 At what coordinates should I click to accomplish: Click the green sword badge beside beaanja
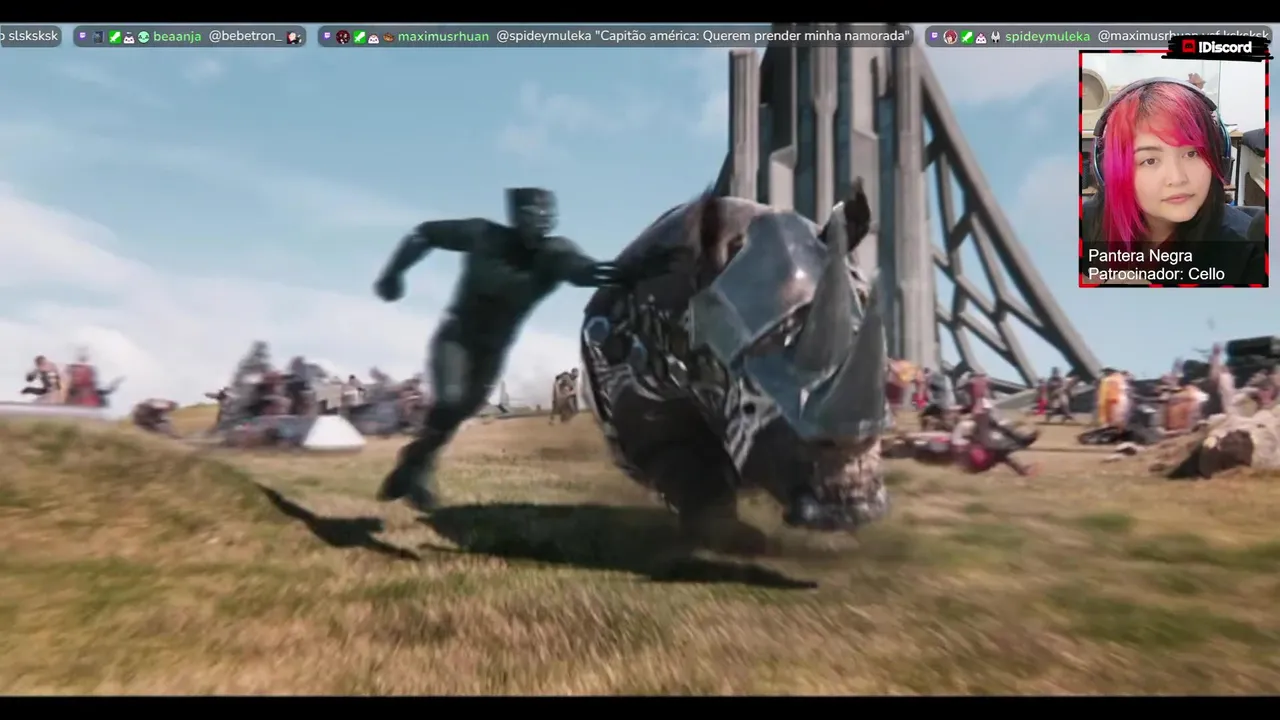(115, 36)
